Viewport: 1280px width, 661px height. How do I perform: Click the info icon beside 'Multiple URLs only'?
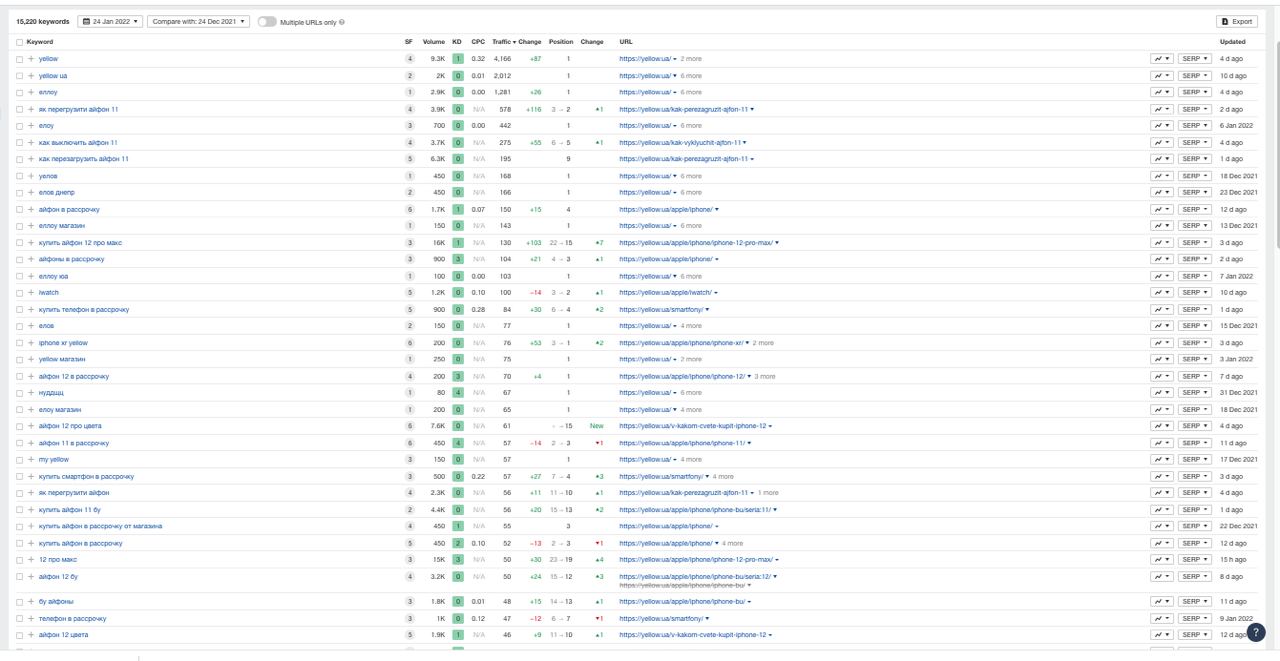(342, 22)
